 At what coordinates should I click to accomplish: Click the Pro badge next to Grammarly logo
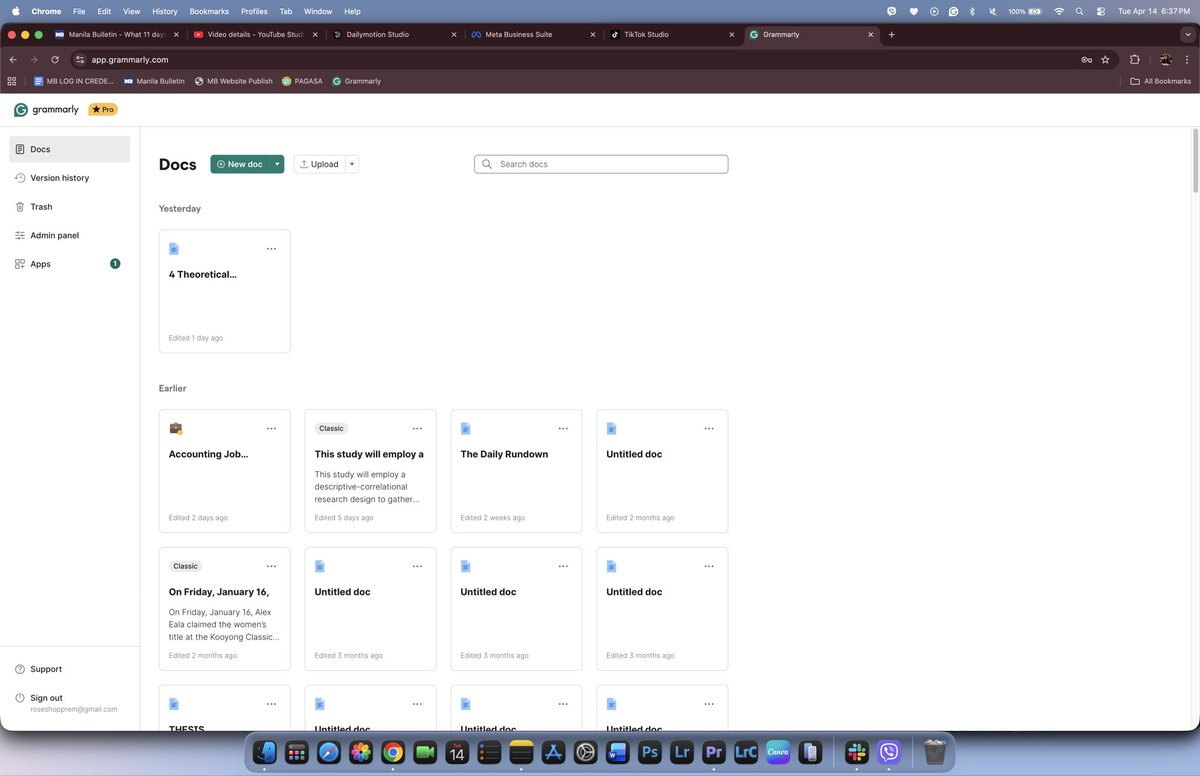pos(103,110)
